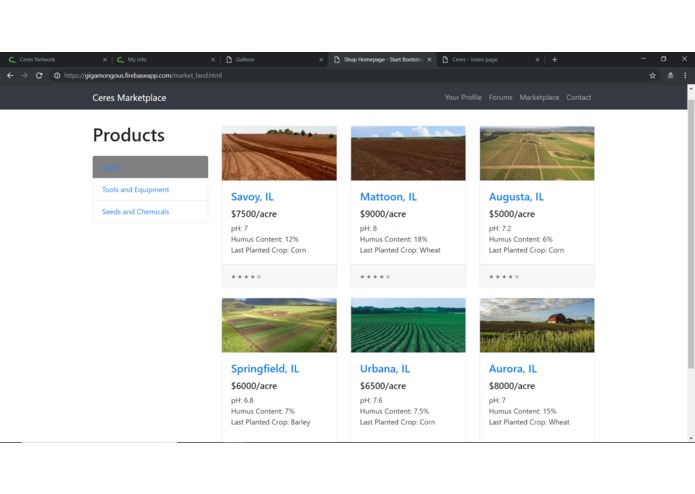Viewport: 695px width, 494px height.
Task: Click the browser forward arrow
Action: [x=24, y=76]
